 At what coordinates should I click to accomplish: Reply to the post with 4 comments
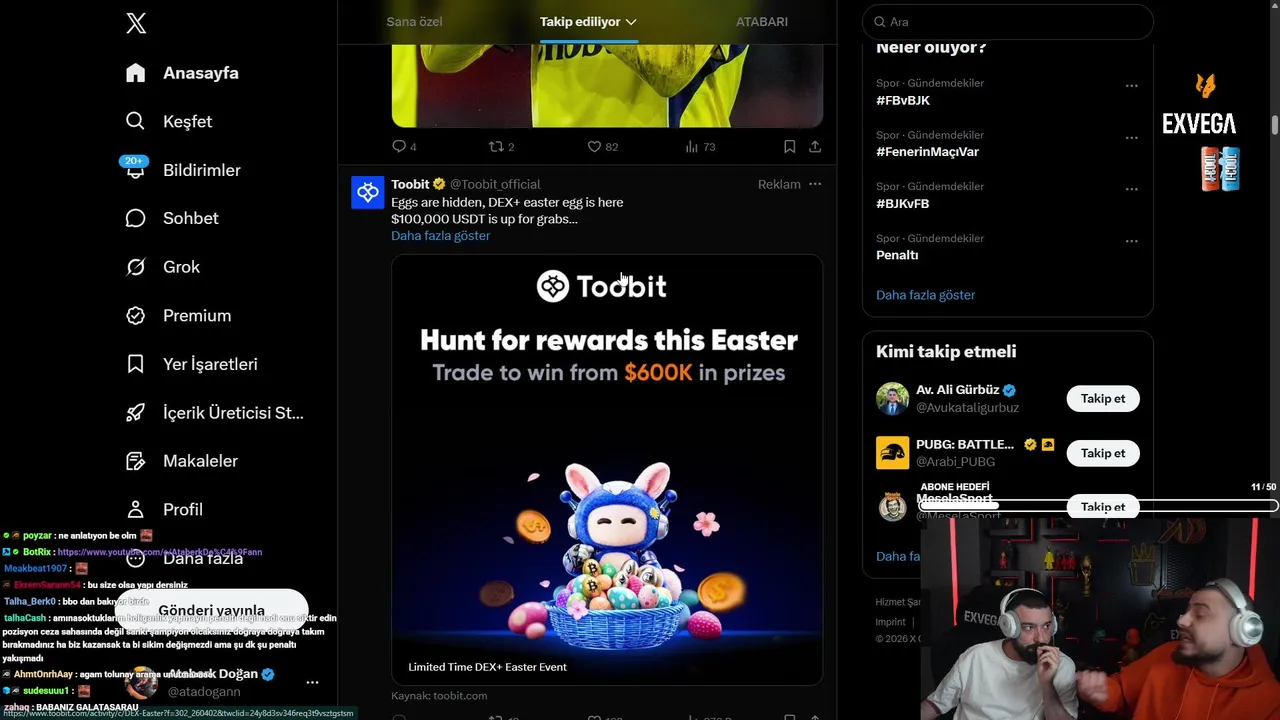[x=399, y=146]
